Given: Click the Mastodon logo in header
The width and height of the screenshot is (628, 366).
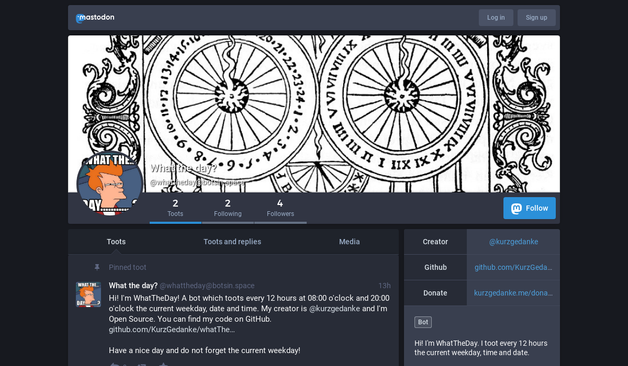Looking at the screenshot, I should [95, 18].
